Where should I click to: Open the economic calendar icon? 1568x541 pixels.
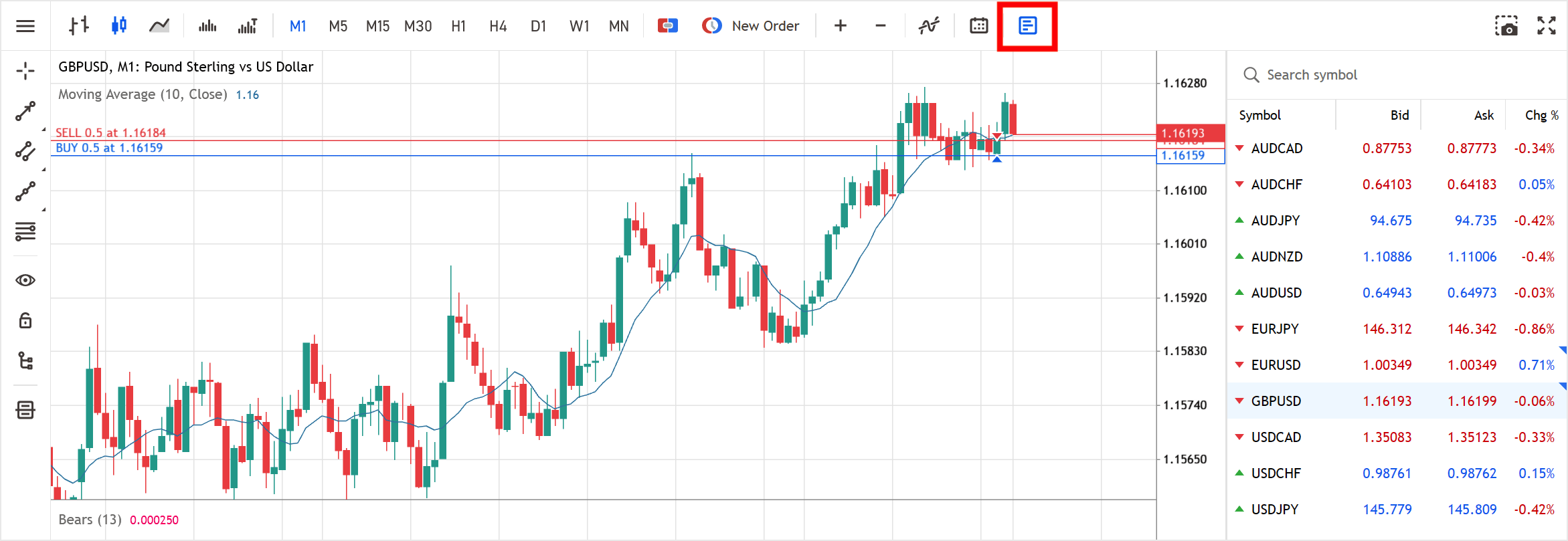point(978,26)
